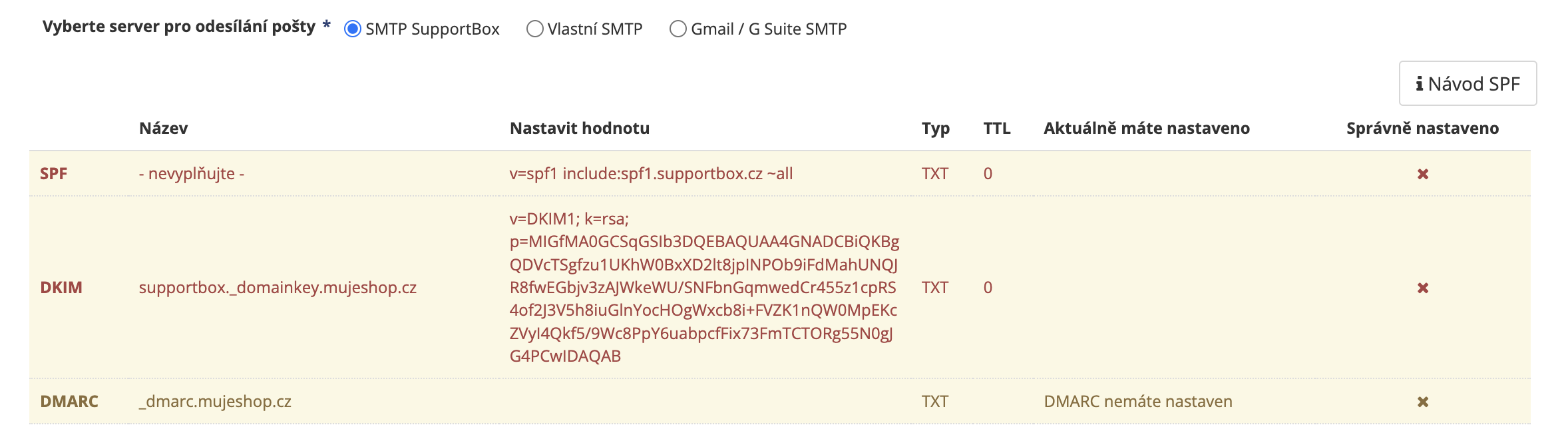
Task: Click the info icon on Návod SPF
Action: click(x=1420, y=84)
